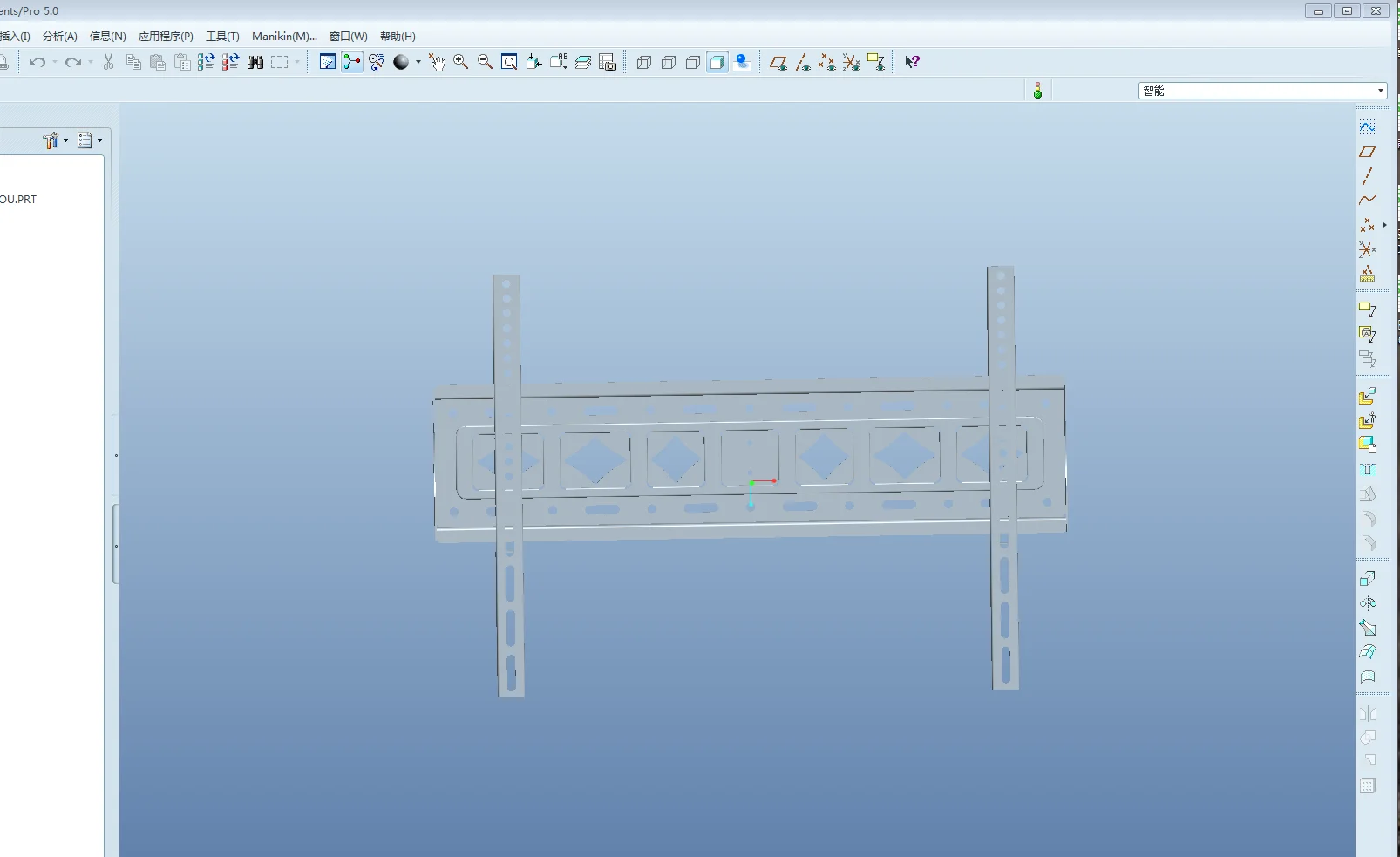
Task: Toggle datum axes display
Action: pos(803,62)
